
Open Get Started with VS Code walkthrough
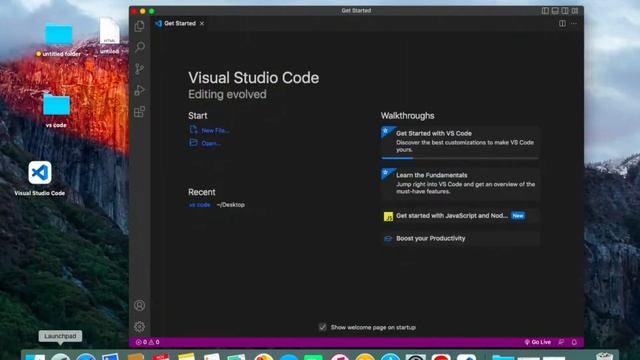(460, 142)
